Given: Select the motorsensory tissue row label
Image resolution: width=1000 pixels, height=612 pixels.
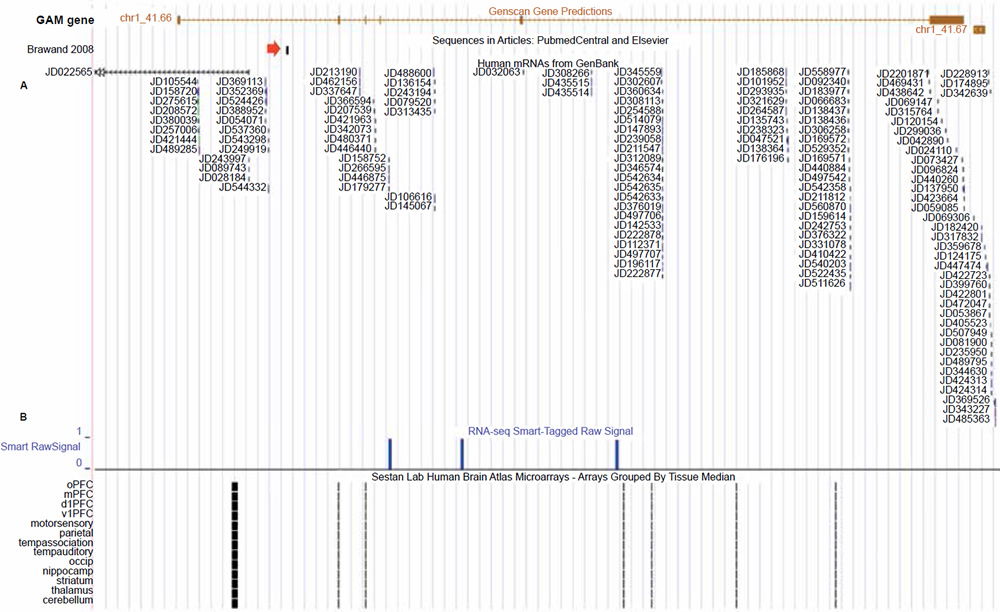Looking at the screenshot, I should click(62, 523).
